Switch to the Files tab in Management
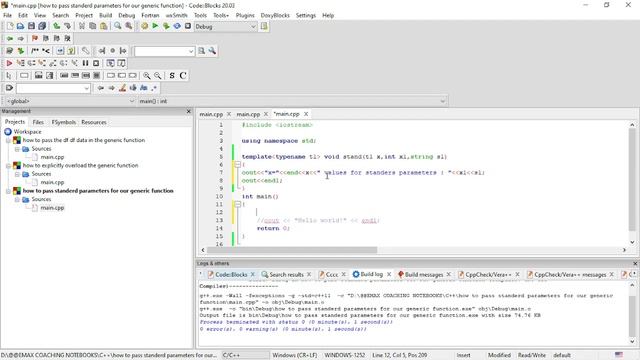This screenshot has height=360, width=640. tap(38, 122)
